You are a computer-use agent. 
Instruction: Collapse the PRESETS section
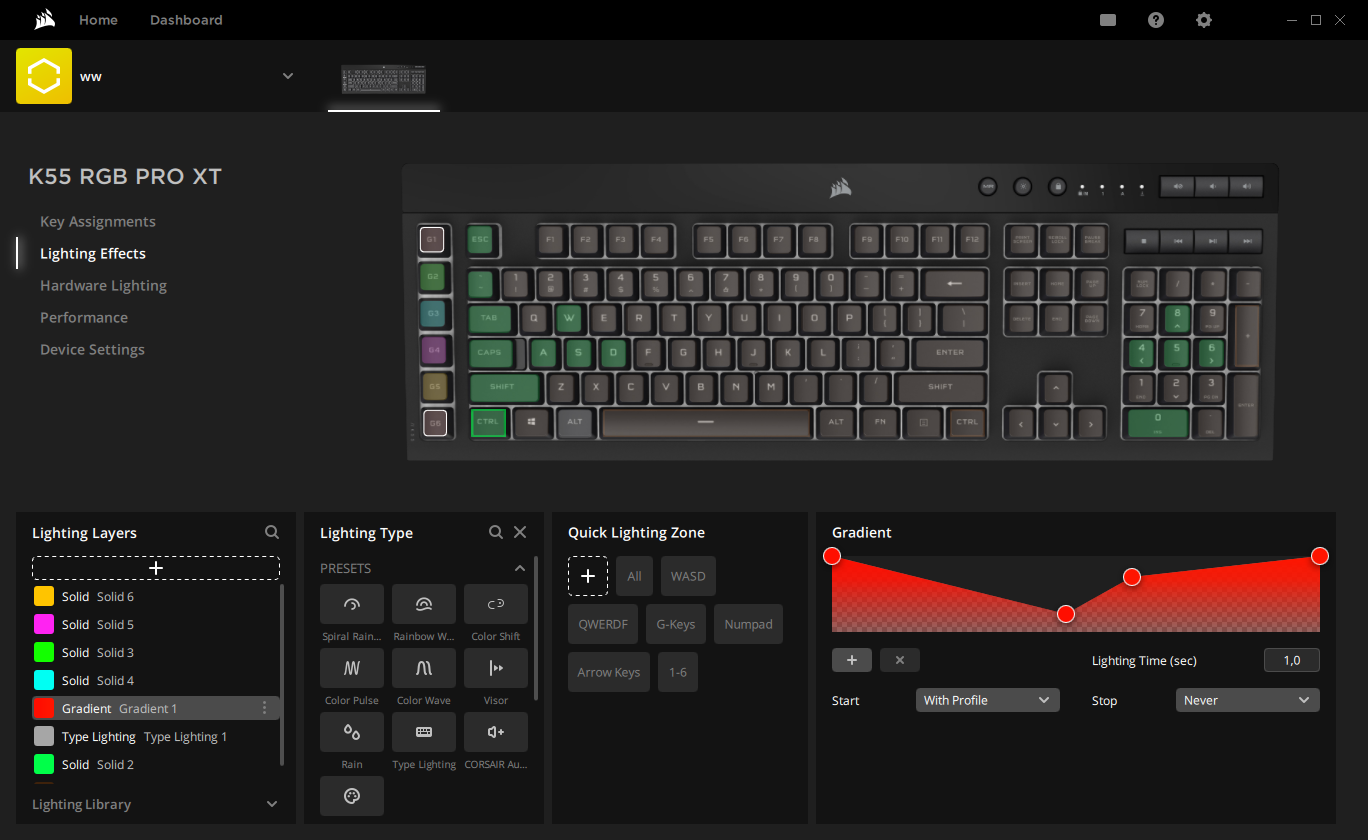point(520,568)
